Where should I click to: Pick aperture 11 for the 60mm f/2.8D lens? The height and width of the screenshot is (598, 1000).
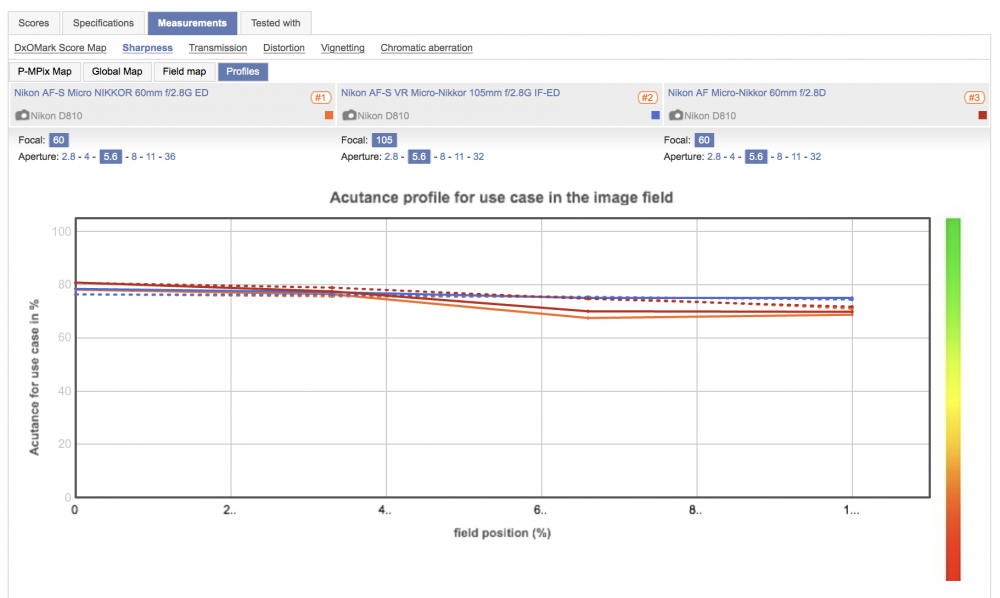click(796, 157)
